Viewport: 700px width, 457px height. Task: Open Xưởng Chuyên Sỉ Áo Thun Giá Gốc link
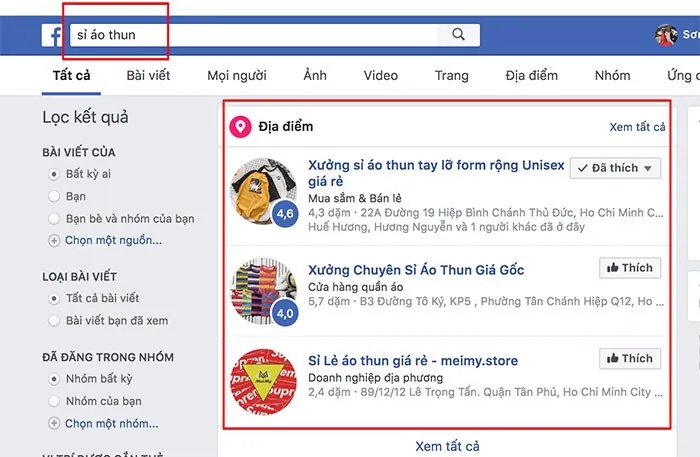click(x=416, y=270)
